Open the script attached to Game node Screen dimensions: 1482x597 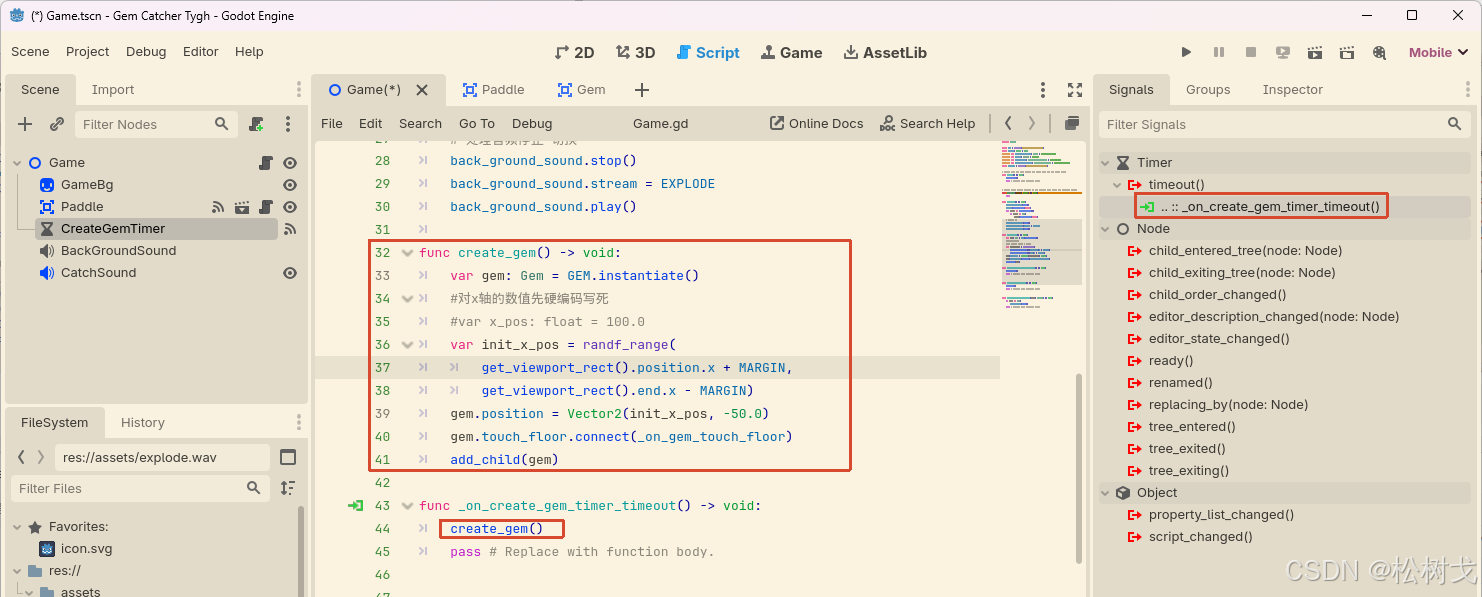coord(266,162)
